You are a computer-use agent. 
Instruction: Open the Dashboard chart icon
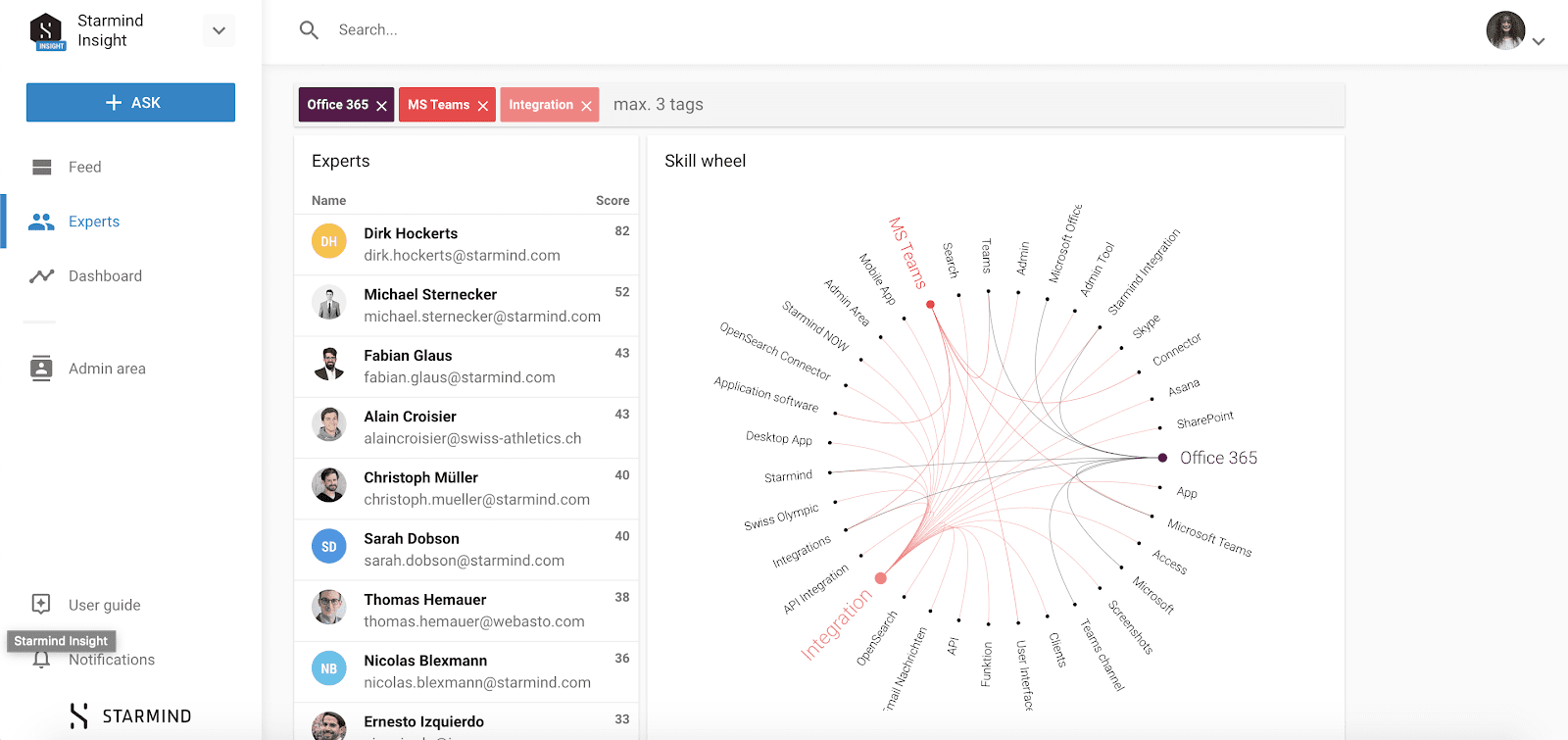pyautogui.click(x=41, y=276)
